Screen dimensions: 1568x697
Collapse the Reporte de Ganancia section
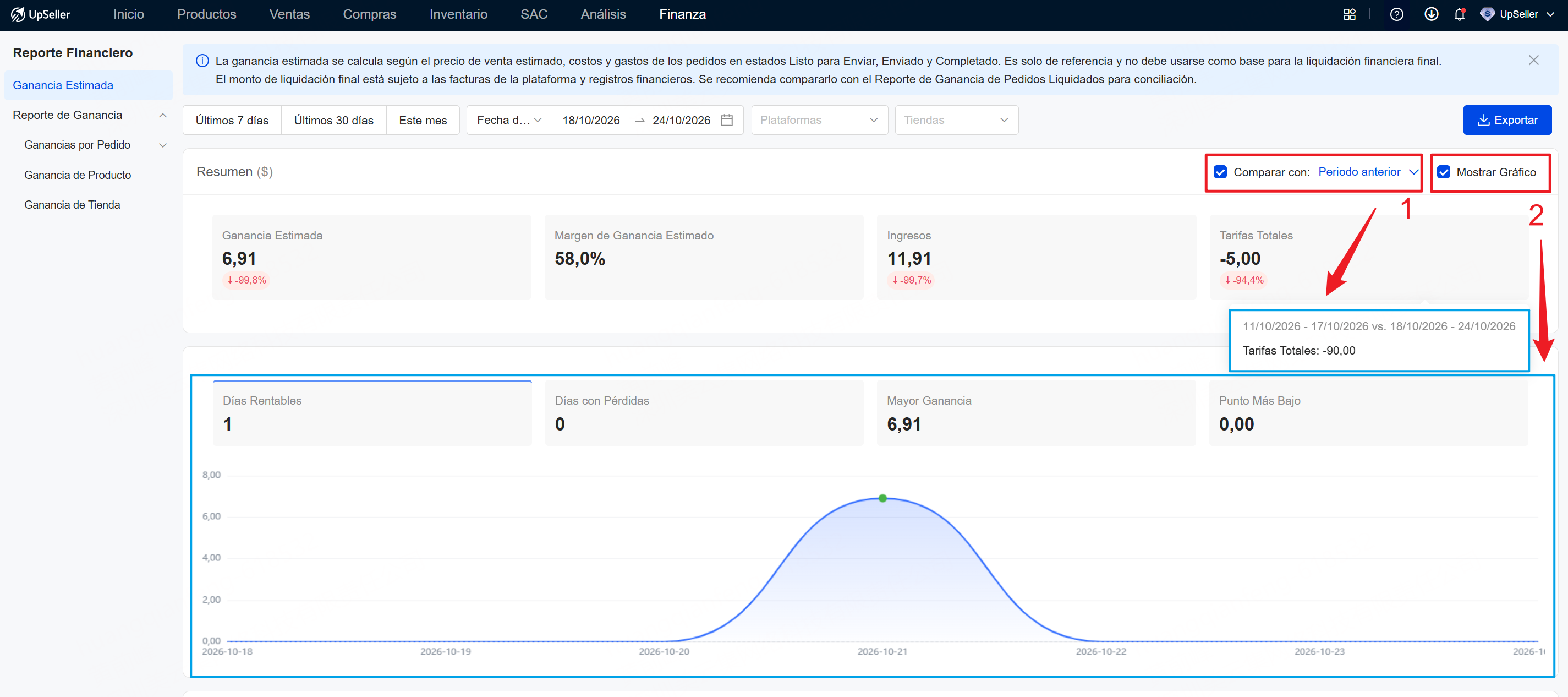pyautogui.click(x=162, y=115)
